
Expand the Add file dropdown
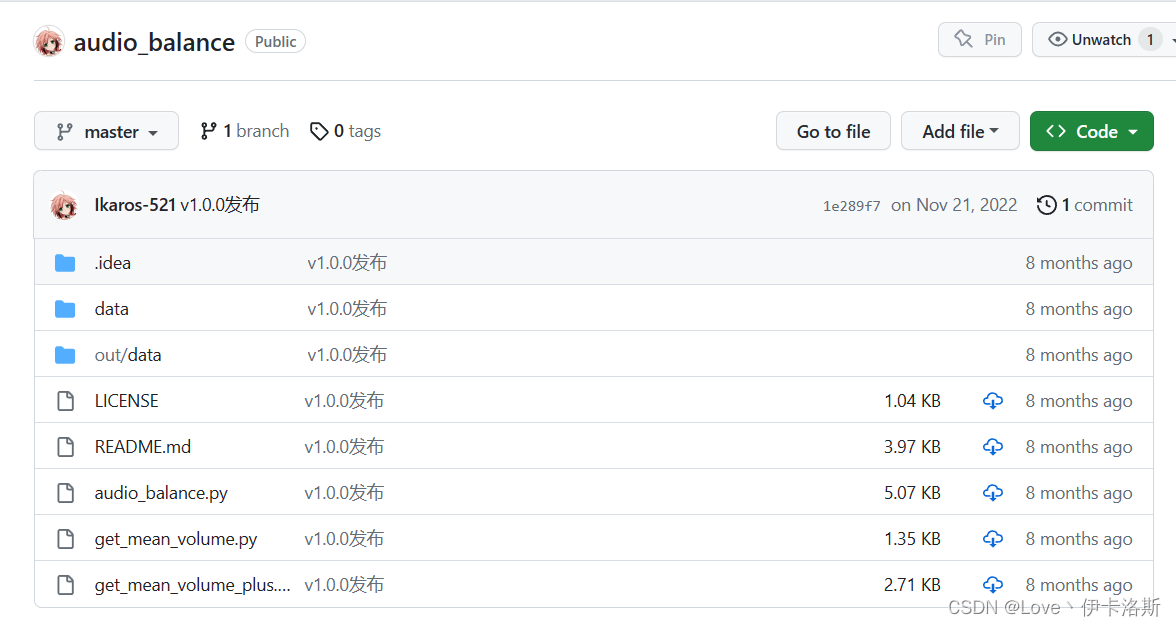pos(960,131)
